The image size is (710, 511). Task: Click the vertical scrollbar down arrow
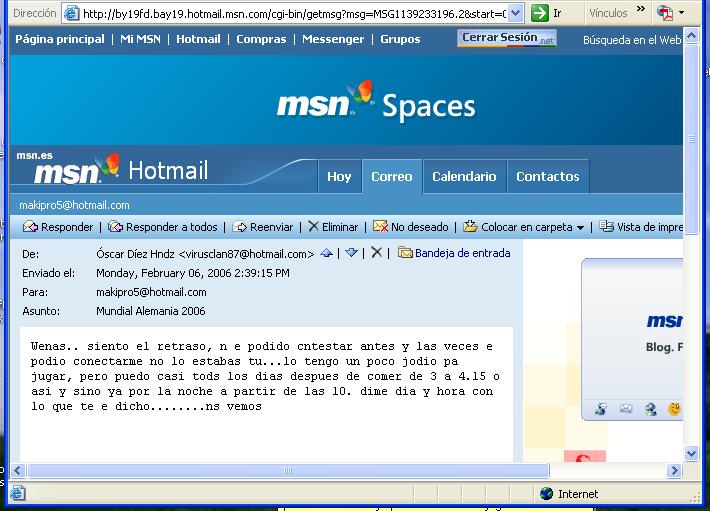[691, 453]
